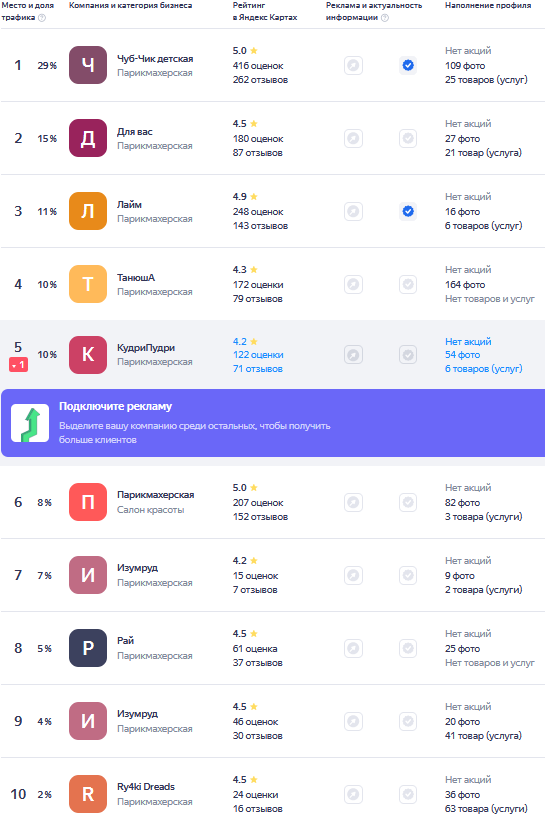Click blue verified checkmark in Лайм row
This screenshot has width=545, height=825.
[408, 211]
